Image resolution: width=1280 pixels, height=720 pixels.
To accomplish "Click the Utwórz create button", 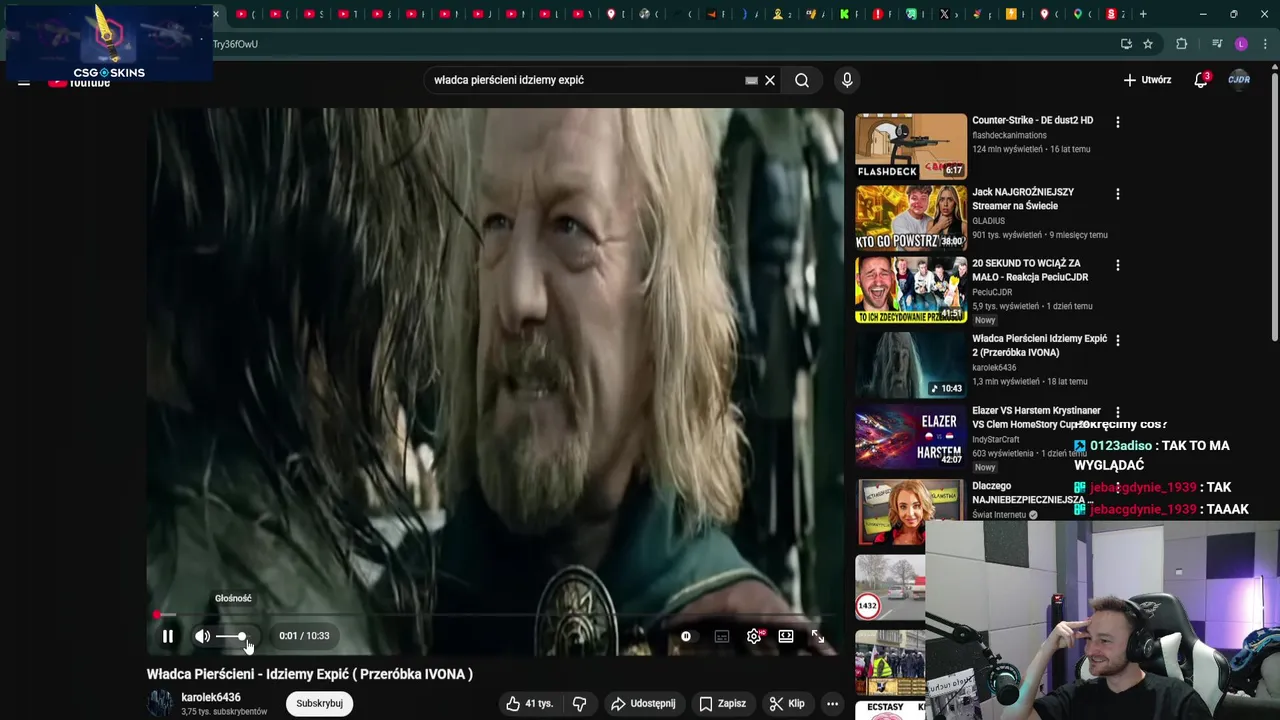I will pyautogui.click(x=1147, y=80).
